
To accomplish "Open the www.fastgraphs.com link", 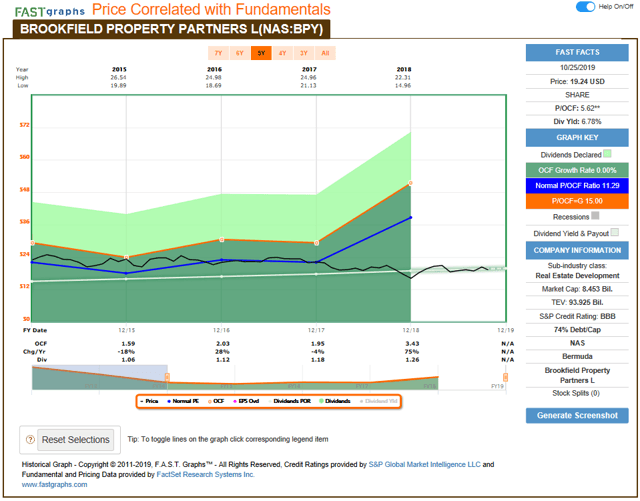I will [x=54, y=485].
